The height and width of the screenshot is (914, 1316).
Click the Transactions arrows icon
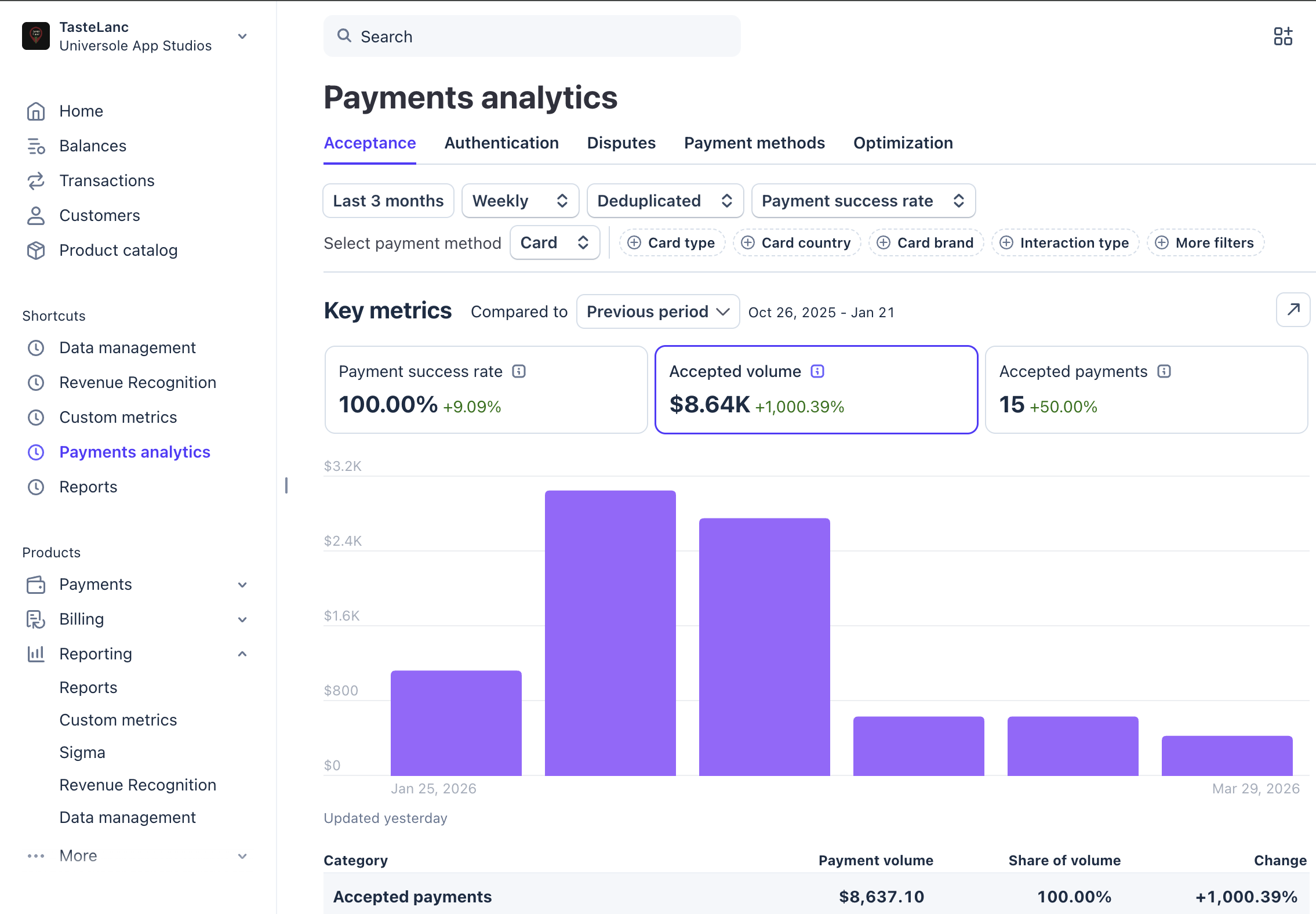[x=36, y=181]
